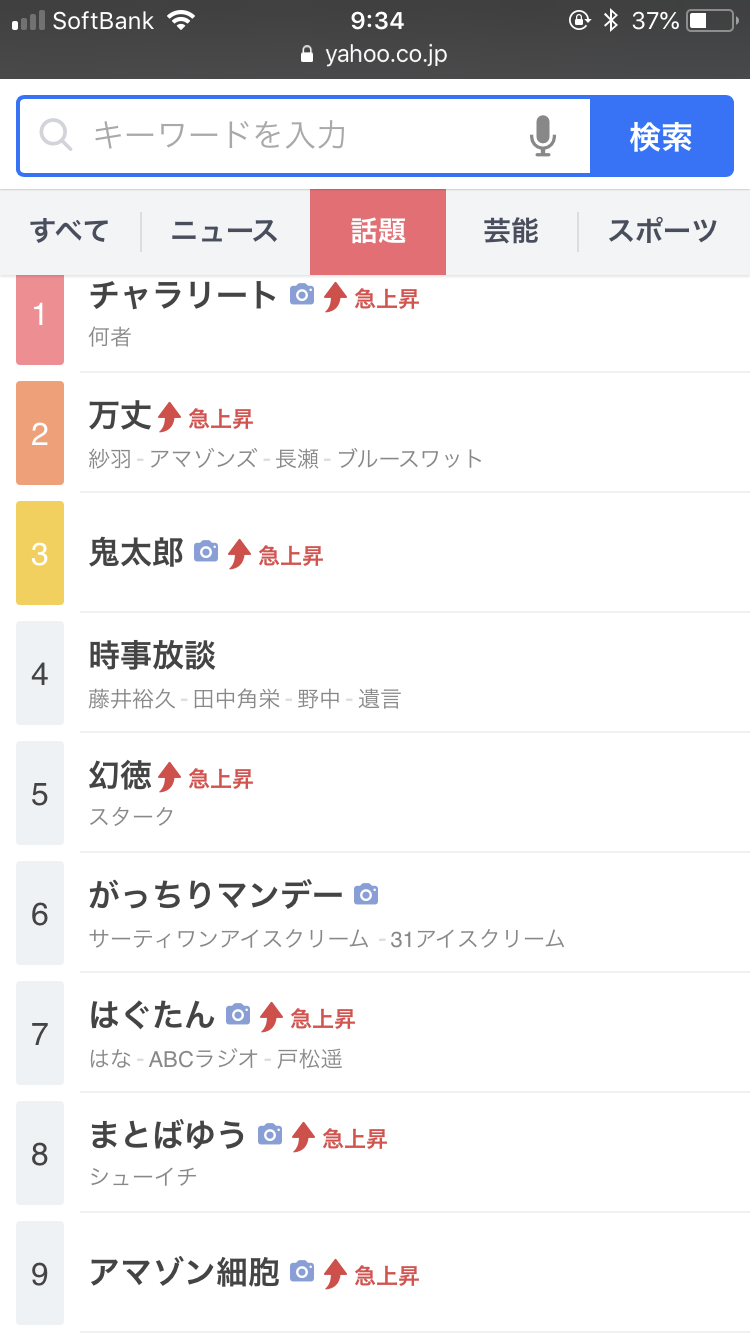The height and width of the screenshot is (1334, 750).
Task: Tap the magnifying glass search icon
Action: click(56, 135)
